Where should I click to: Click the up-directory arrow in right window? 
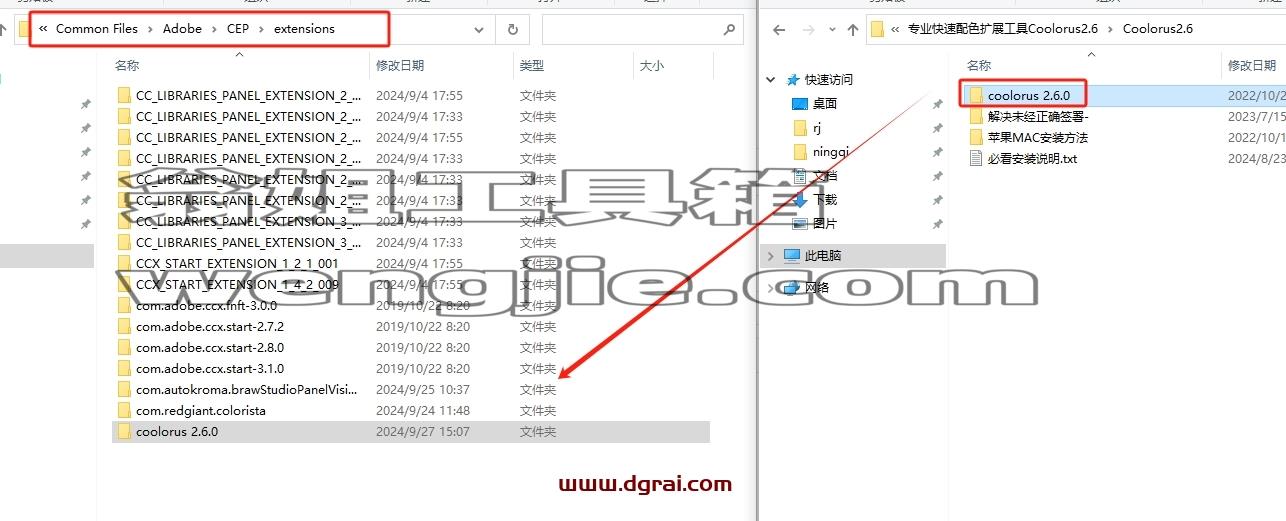853,30
